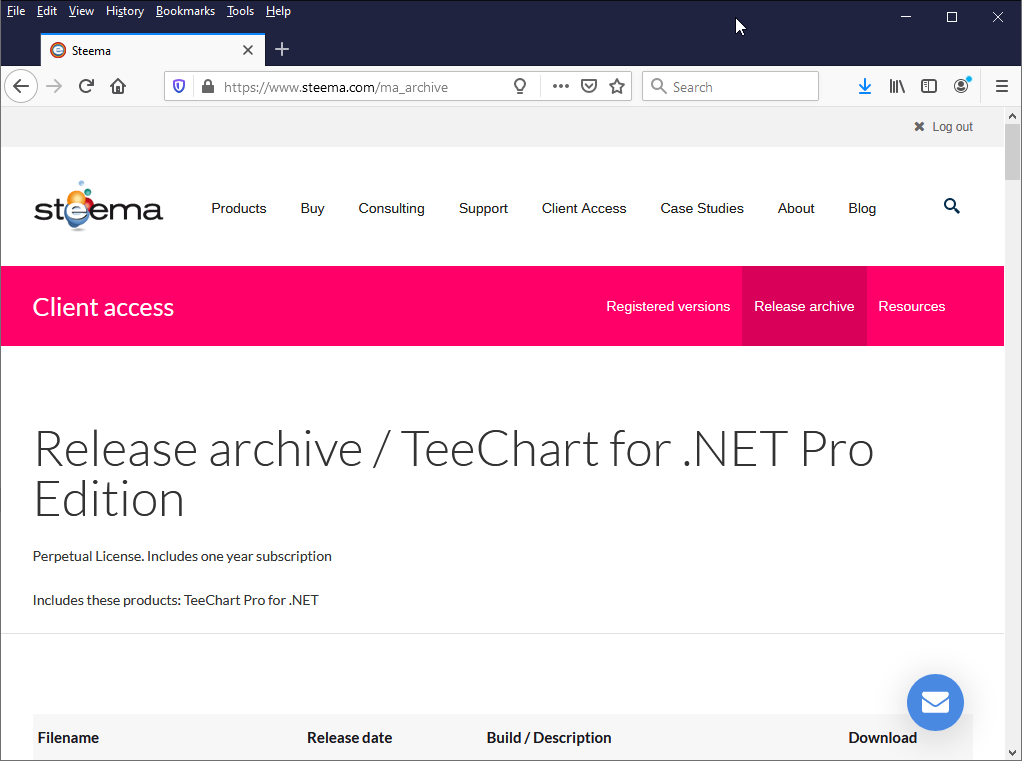
Task: Open the hamburger application menu
Action: pos(1002,86)
